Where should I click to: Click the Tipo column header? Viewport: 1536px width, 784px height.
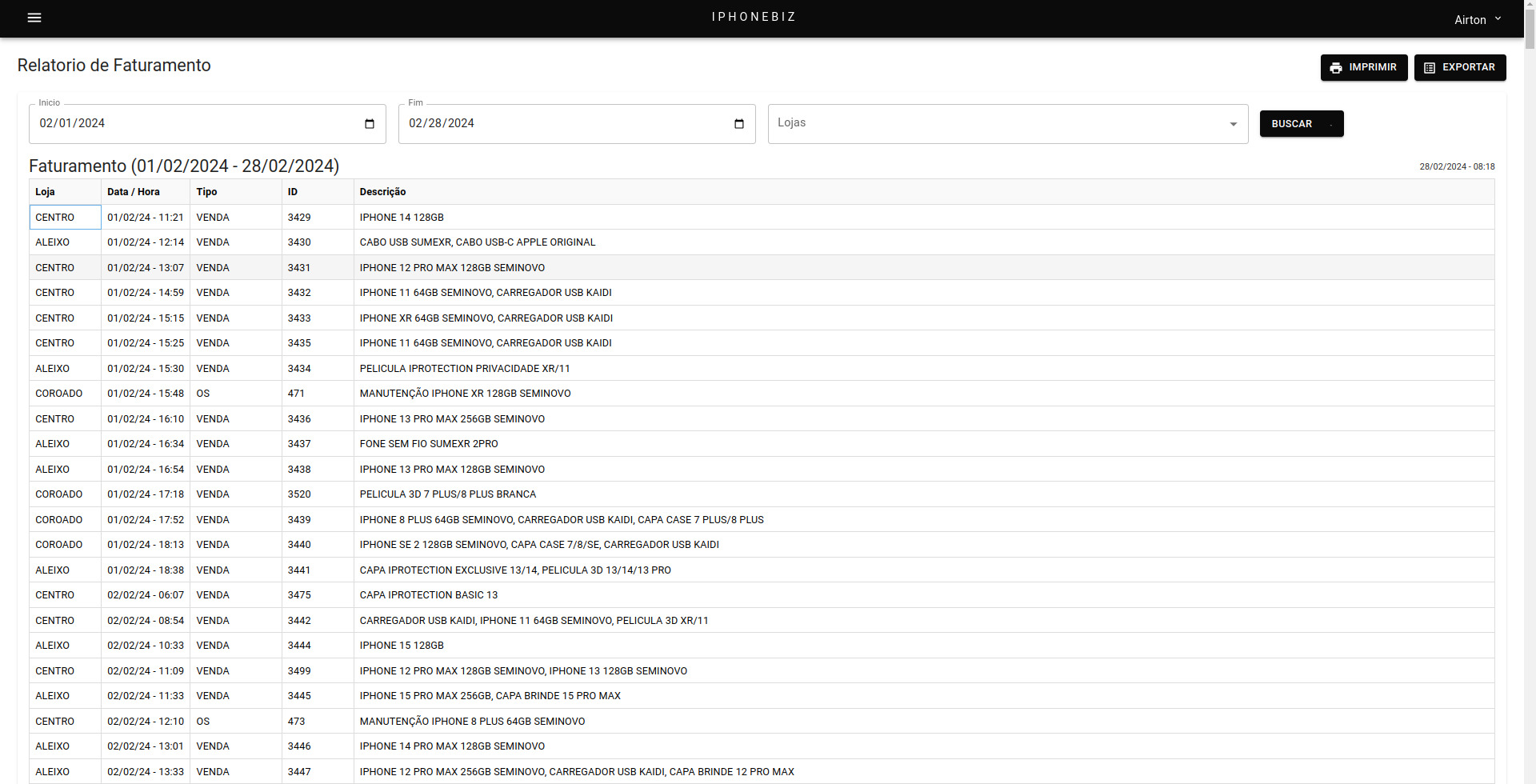pyautogui.click(x=206, y=192)
